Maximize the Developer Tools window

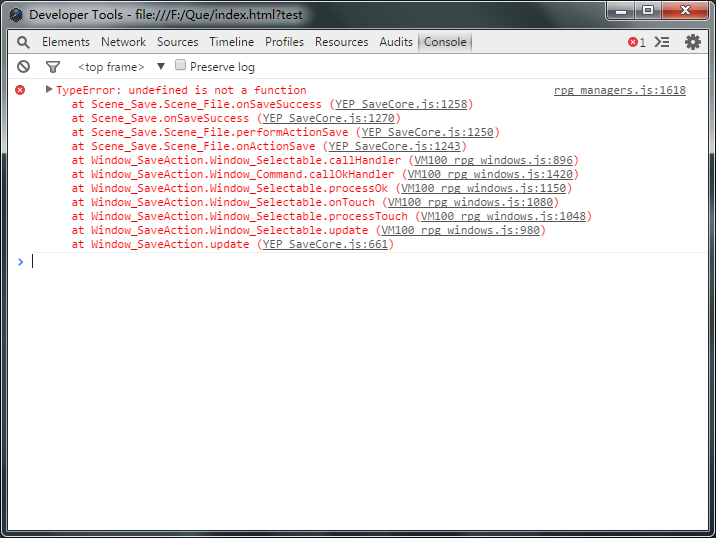[648, 11]
